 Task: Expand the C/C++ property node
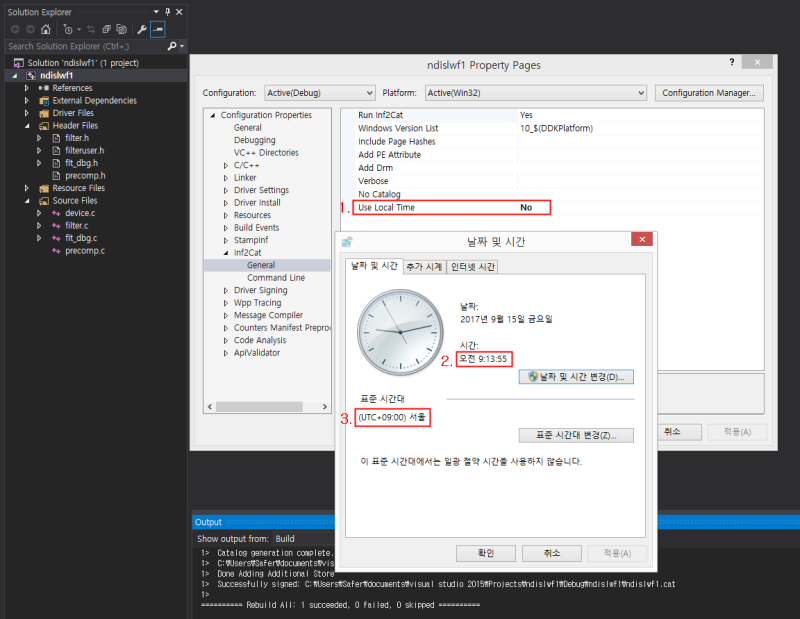tap(226, 165)
